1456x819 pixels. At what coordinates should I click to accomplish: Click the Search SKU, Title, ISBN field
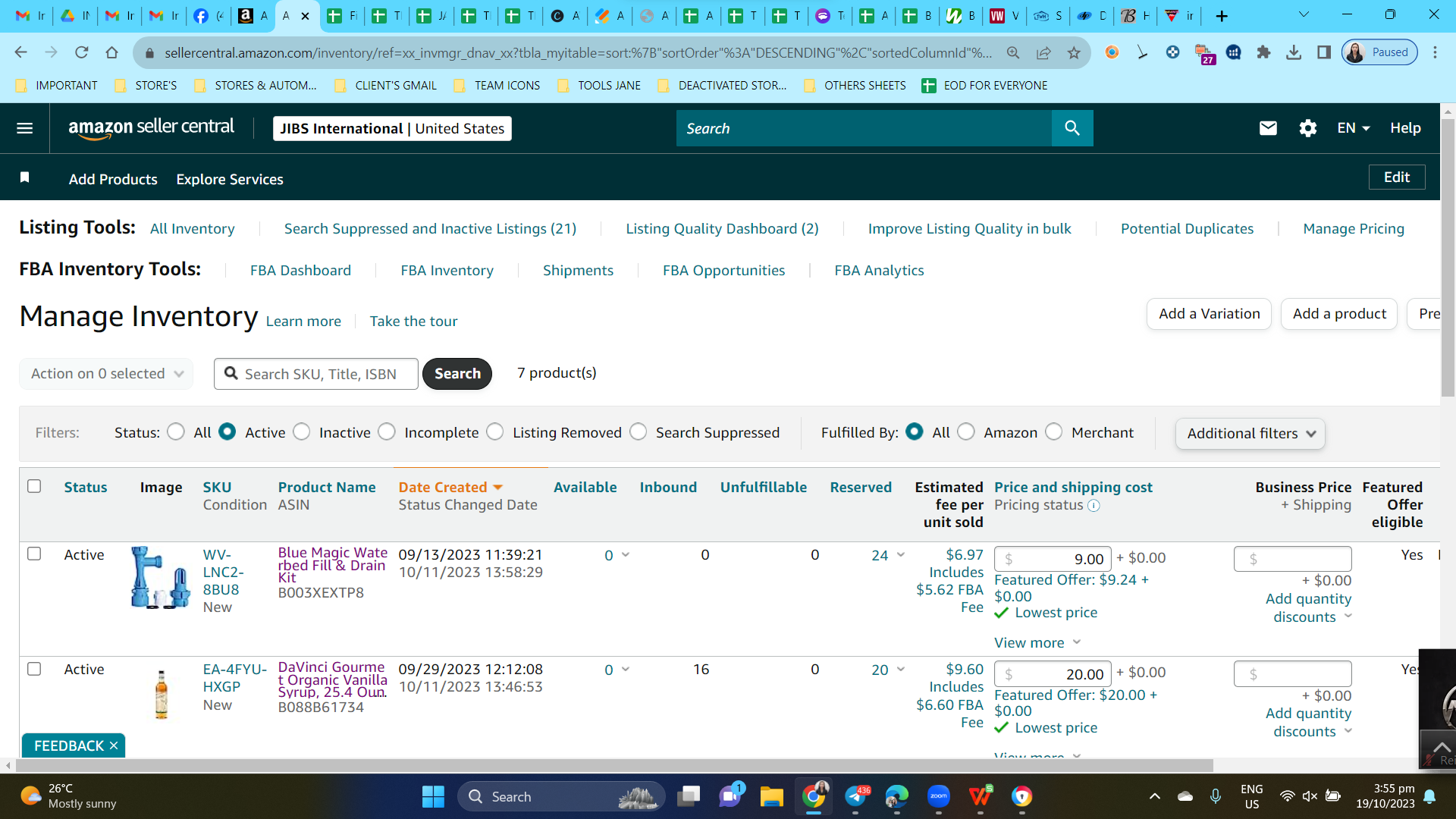pos(316,374)
